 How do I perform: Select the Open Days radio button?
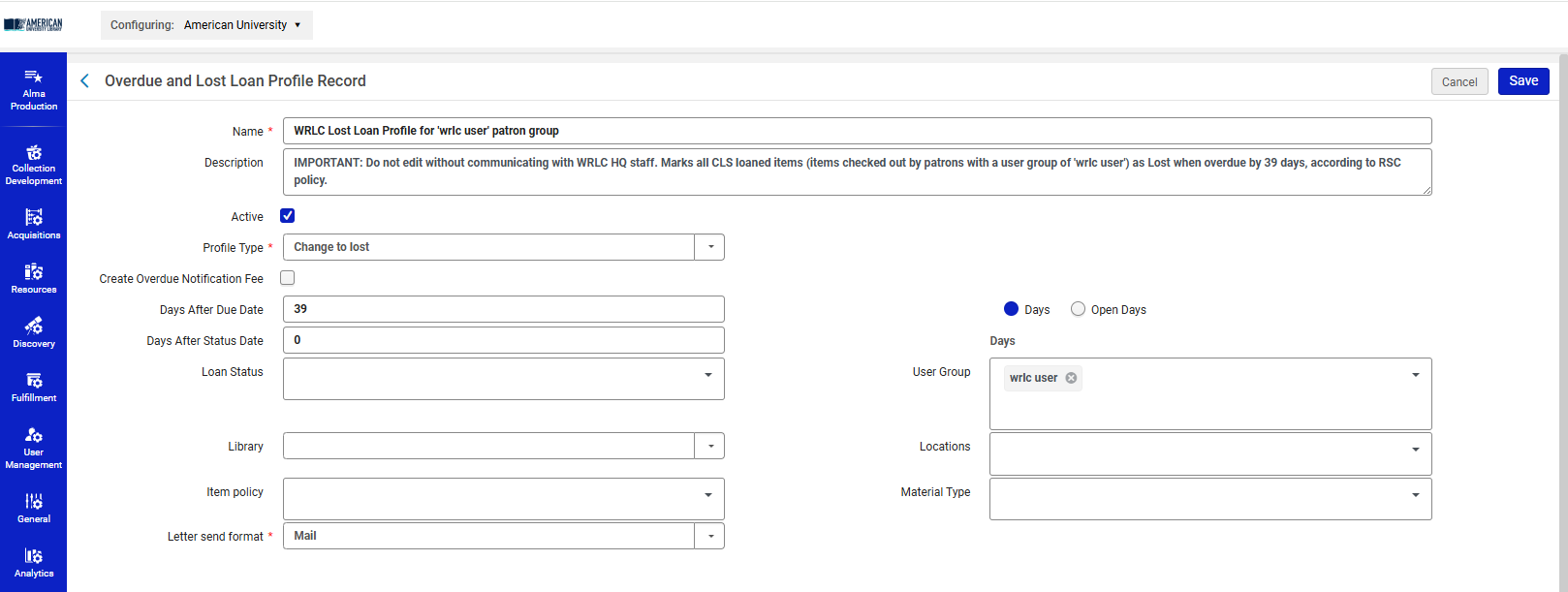[1078, 309]
